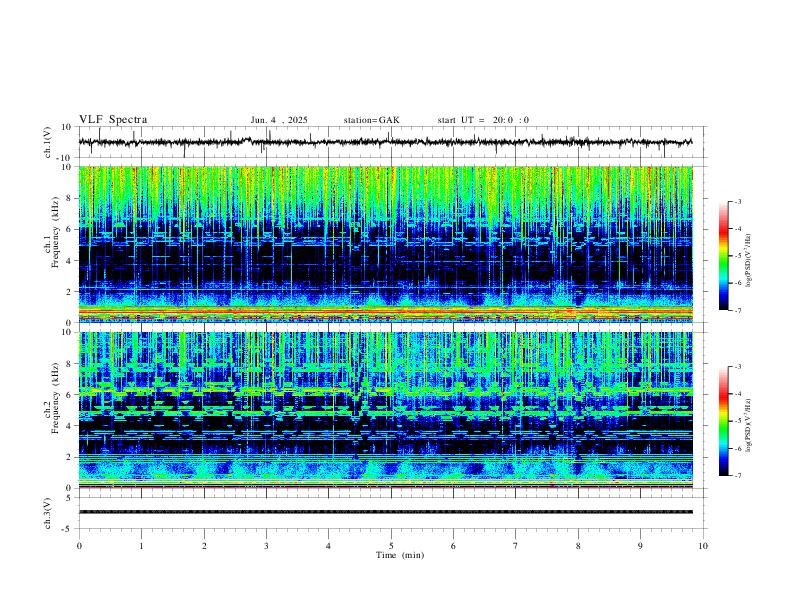
Task: Click the ch.2 spectrogram plot
Action: (x=385, y=410)
